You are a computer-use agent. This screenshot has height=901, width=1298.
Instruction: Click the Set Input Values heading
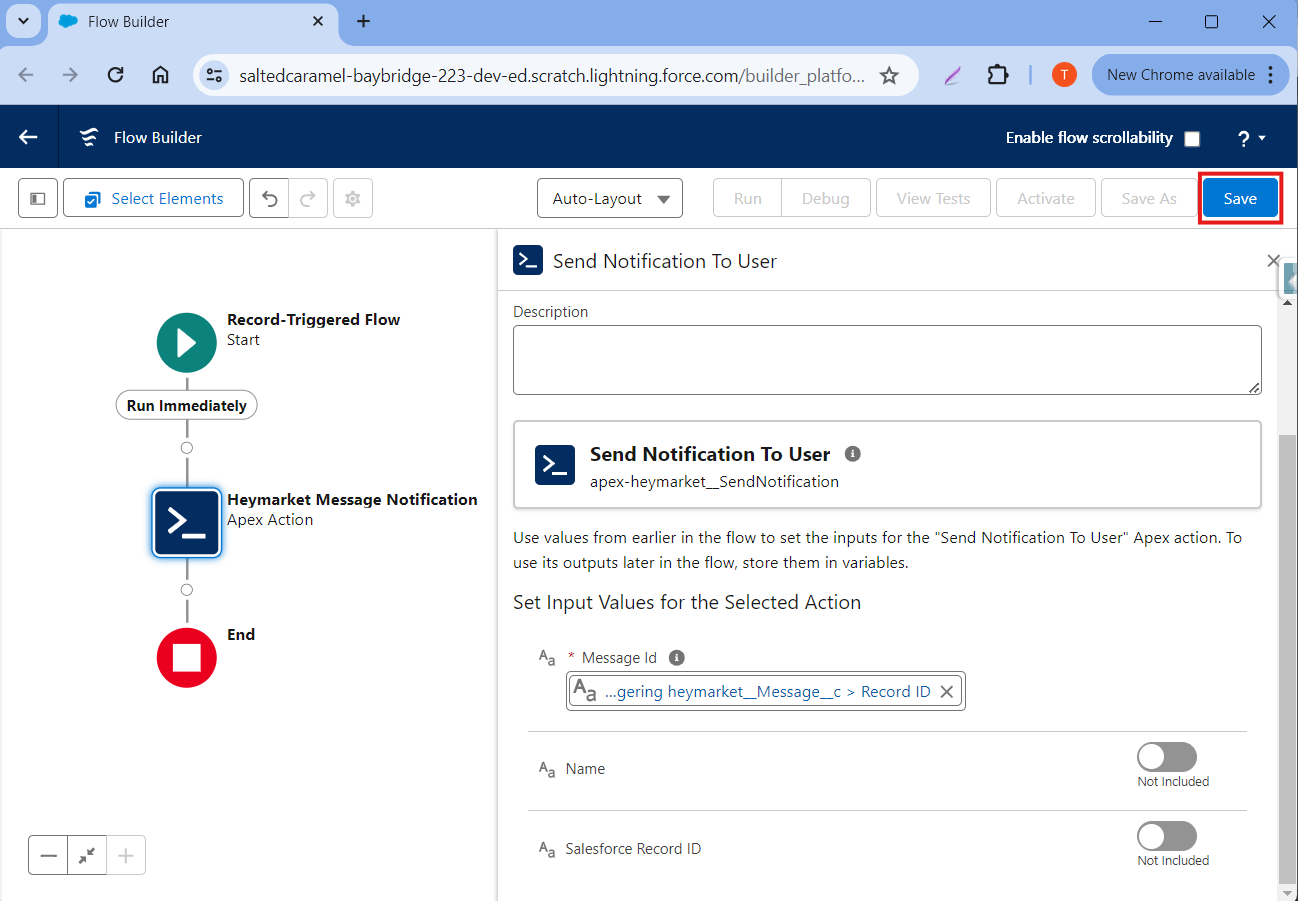point(687,602)
